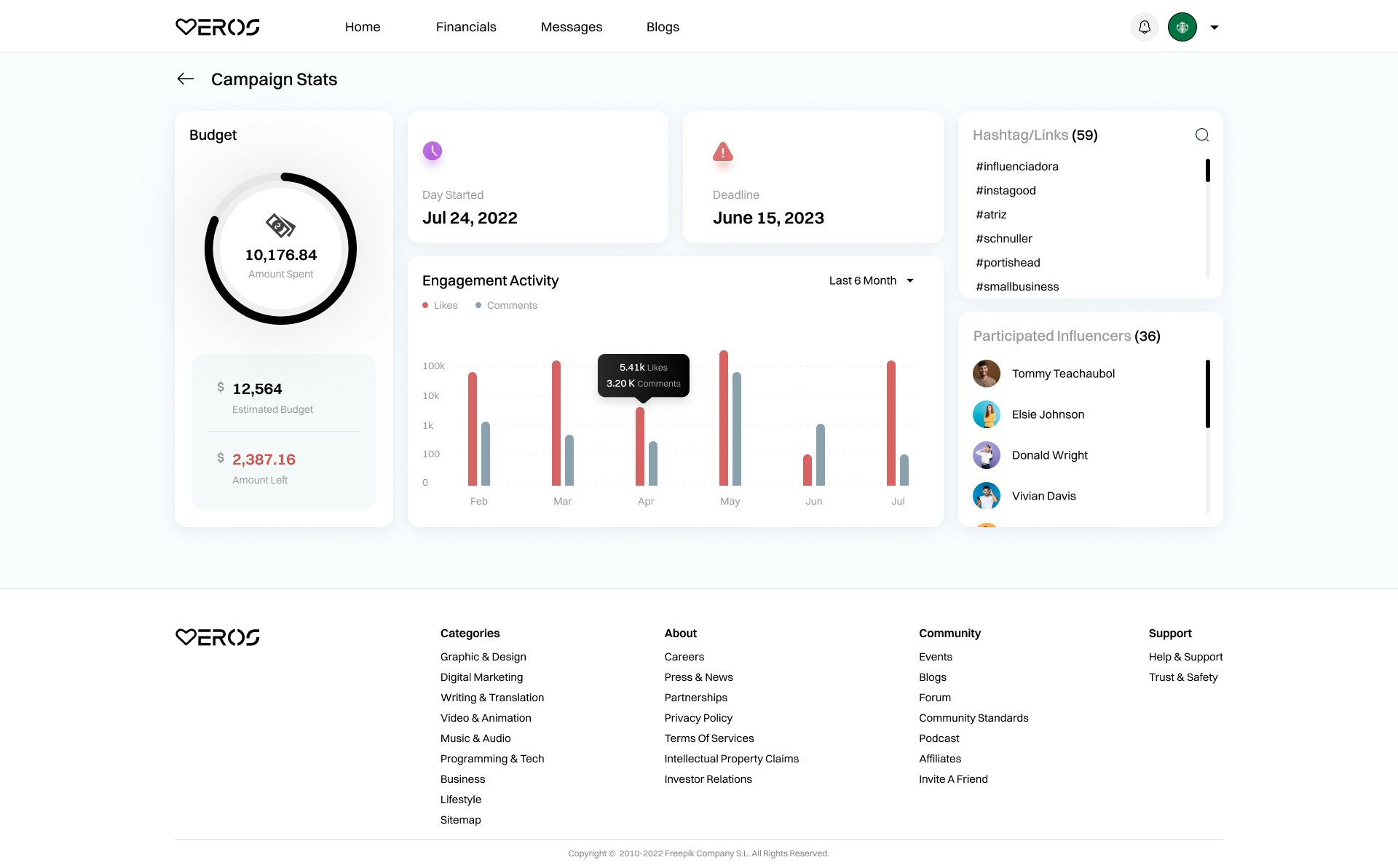Click the April likes bar in chart
Viewport: 1398px width, 868px height.
click(x=639, y=446)
